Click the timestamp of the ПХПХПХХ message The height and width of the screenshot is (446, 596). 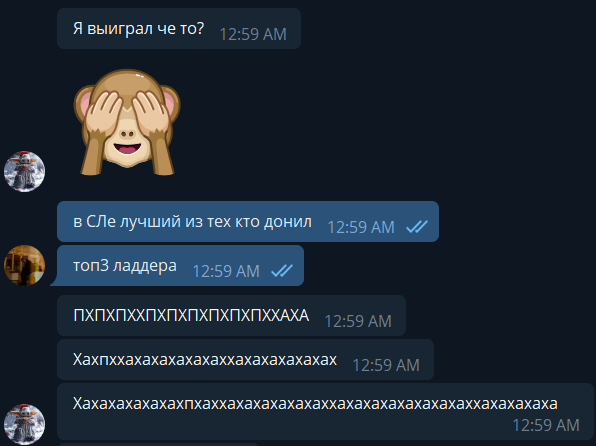click(x=358, y=321)
